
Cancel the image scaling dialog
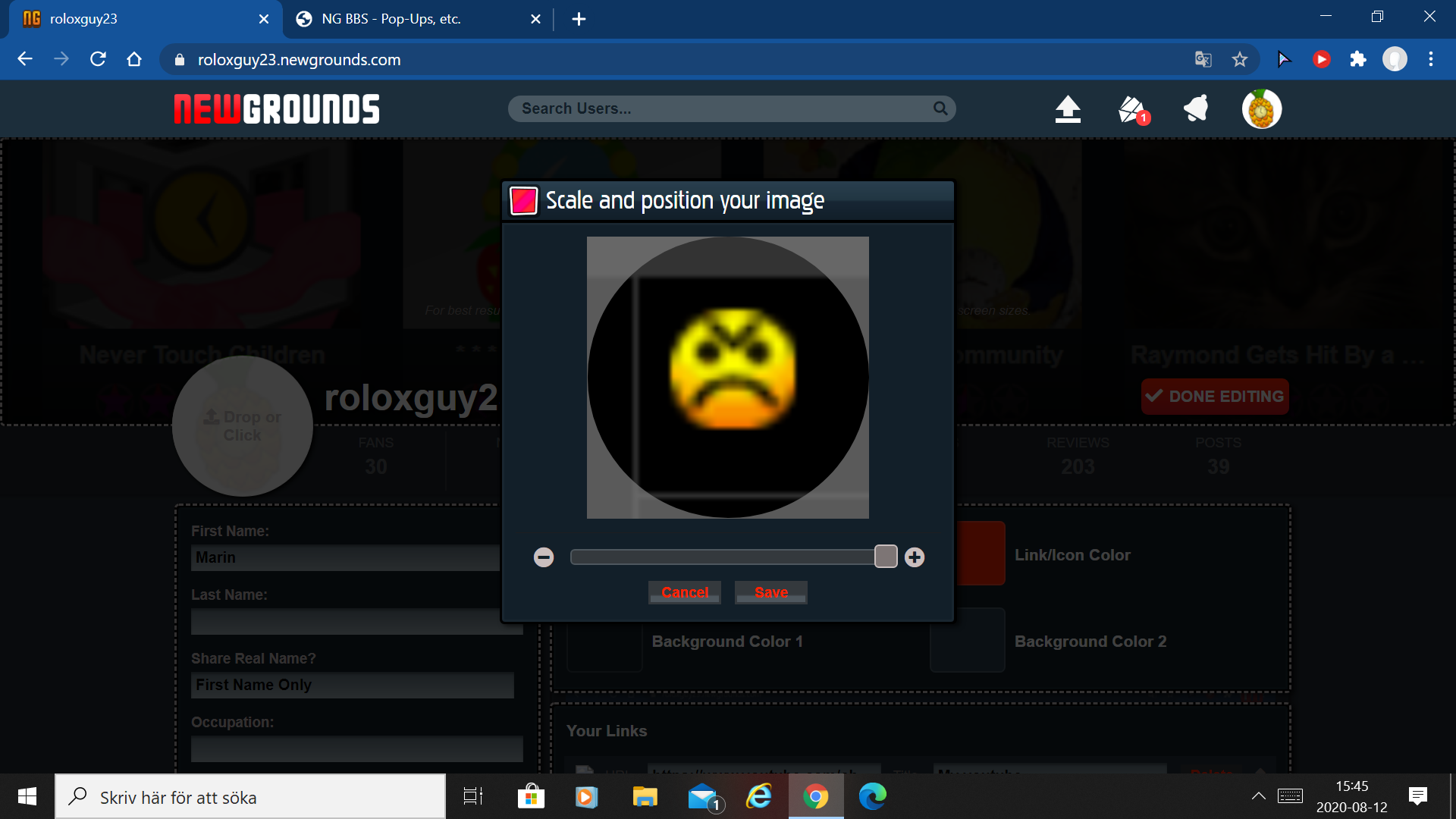click(685, 592)
